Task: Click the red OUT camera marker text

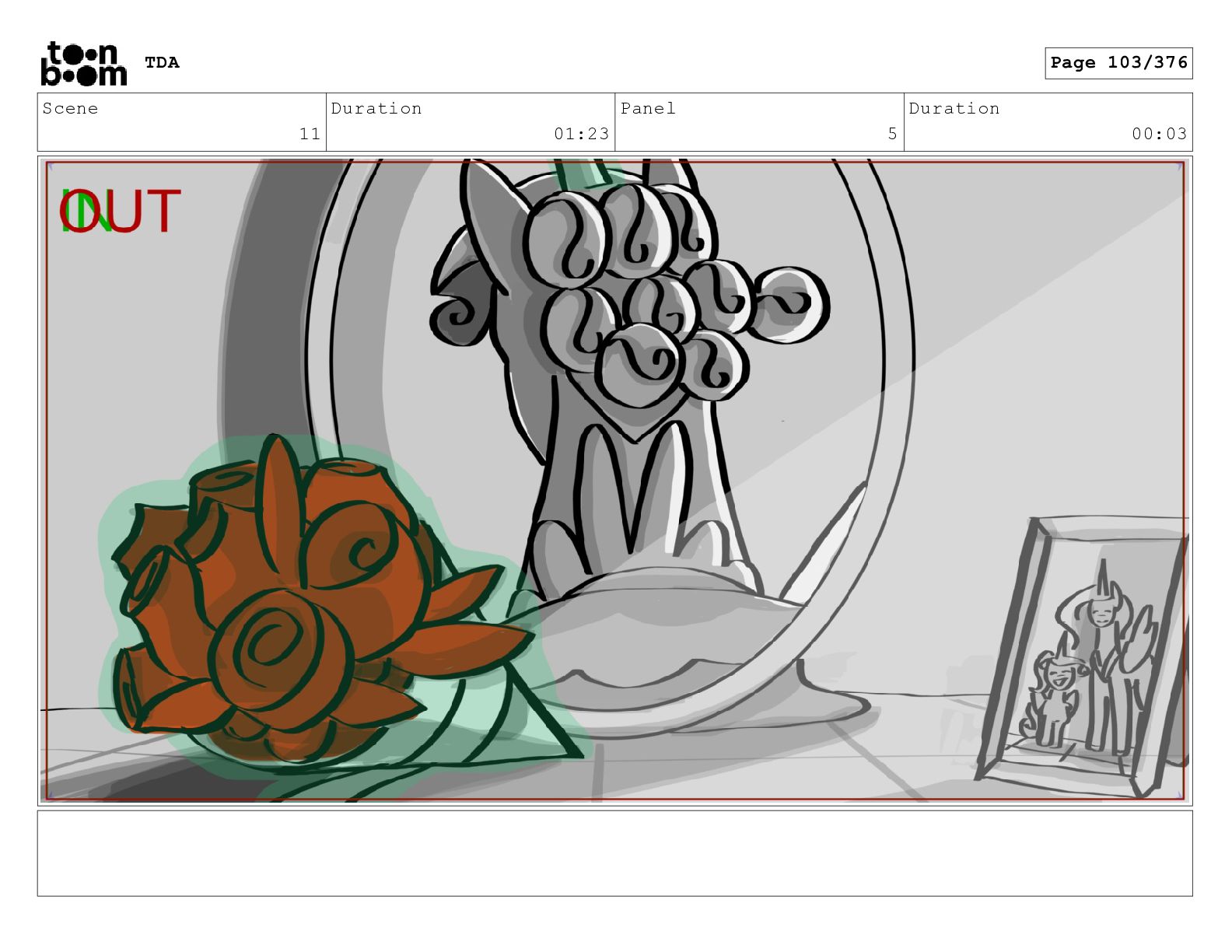Action: [120, 211]
